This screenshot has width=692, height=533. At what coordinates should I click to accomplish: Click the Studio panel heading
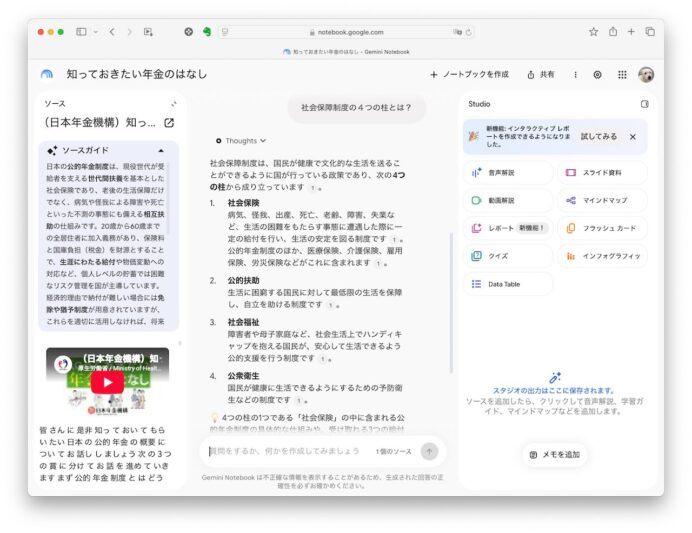479,104
